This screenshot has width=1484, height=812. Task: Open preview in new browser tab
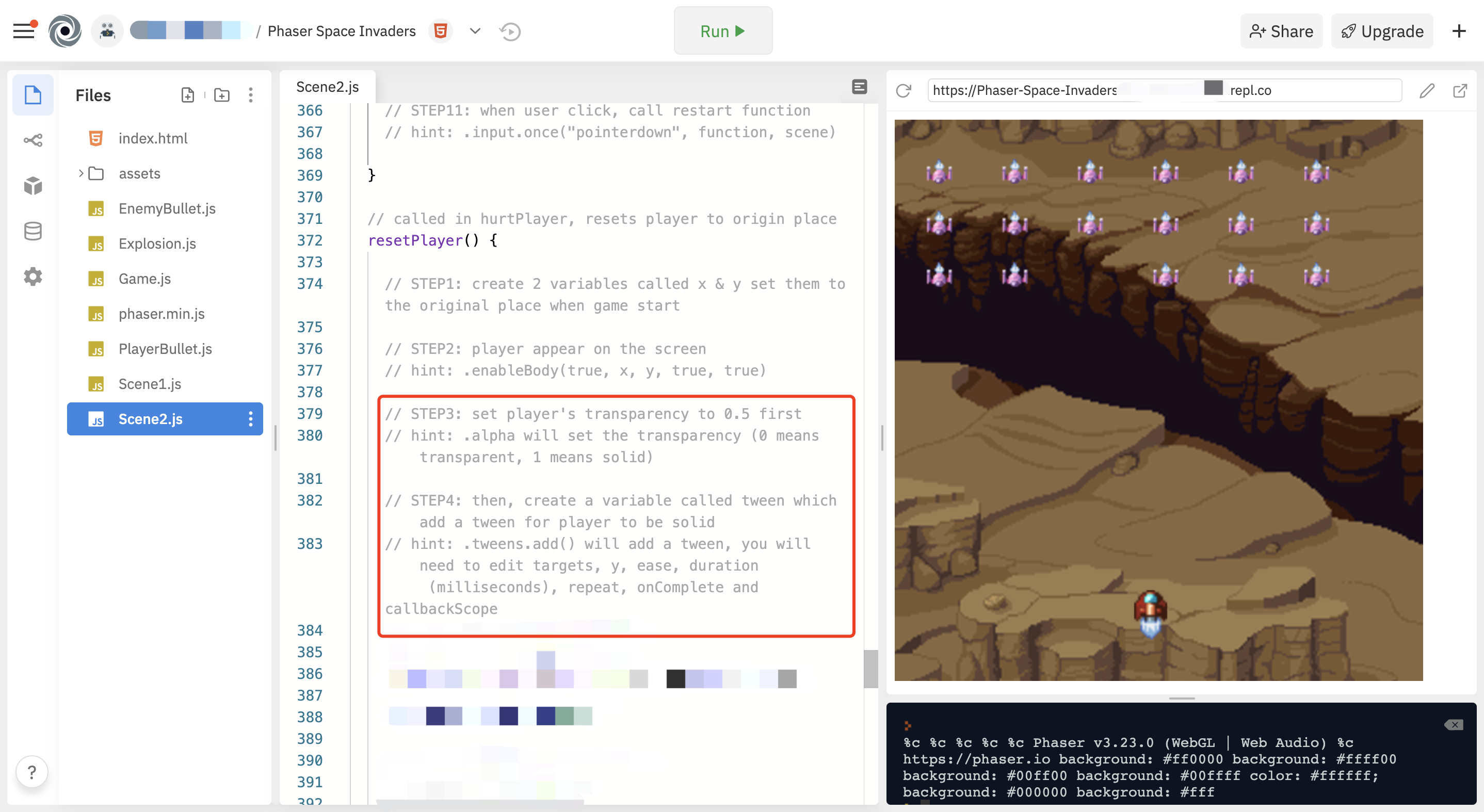pos(1460,90)
